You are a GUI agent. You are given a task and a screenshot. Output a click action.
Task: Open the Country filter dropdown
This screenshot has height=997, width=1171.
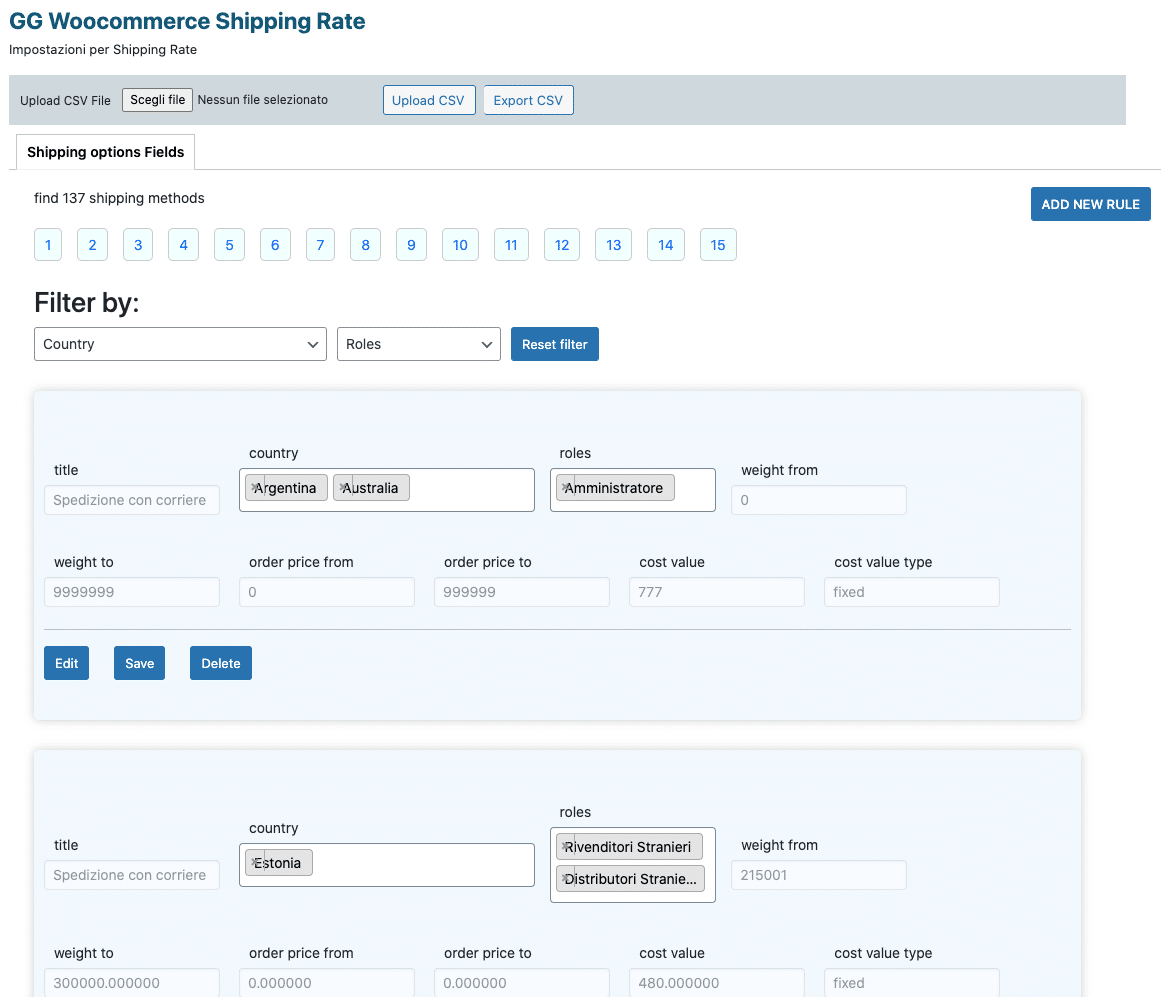[x=180, y=344]
